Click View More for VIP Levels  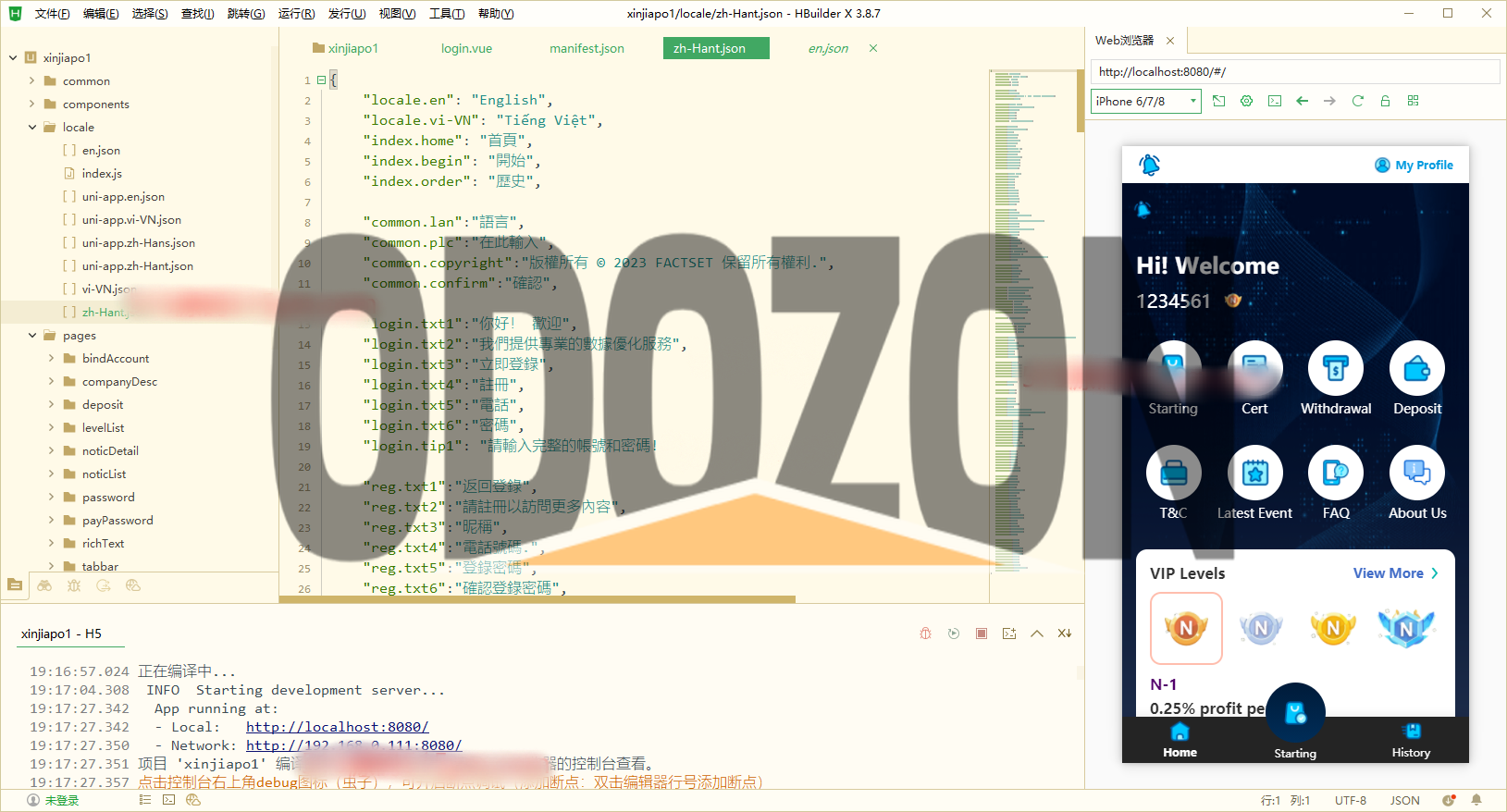pyautogui.click(x=1395, y=573)
